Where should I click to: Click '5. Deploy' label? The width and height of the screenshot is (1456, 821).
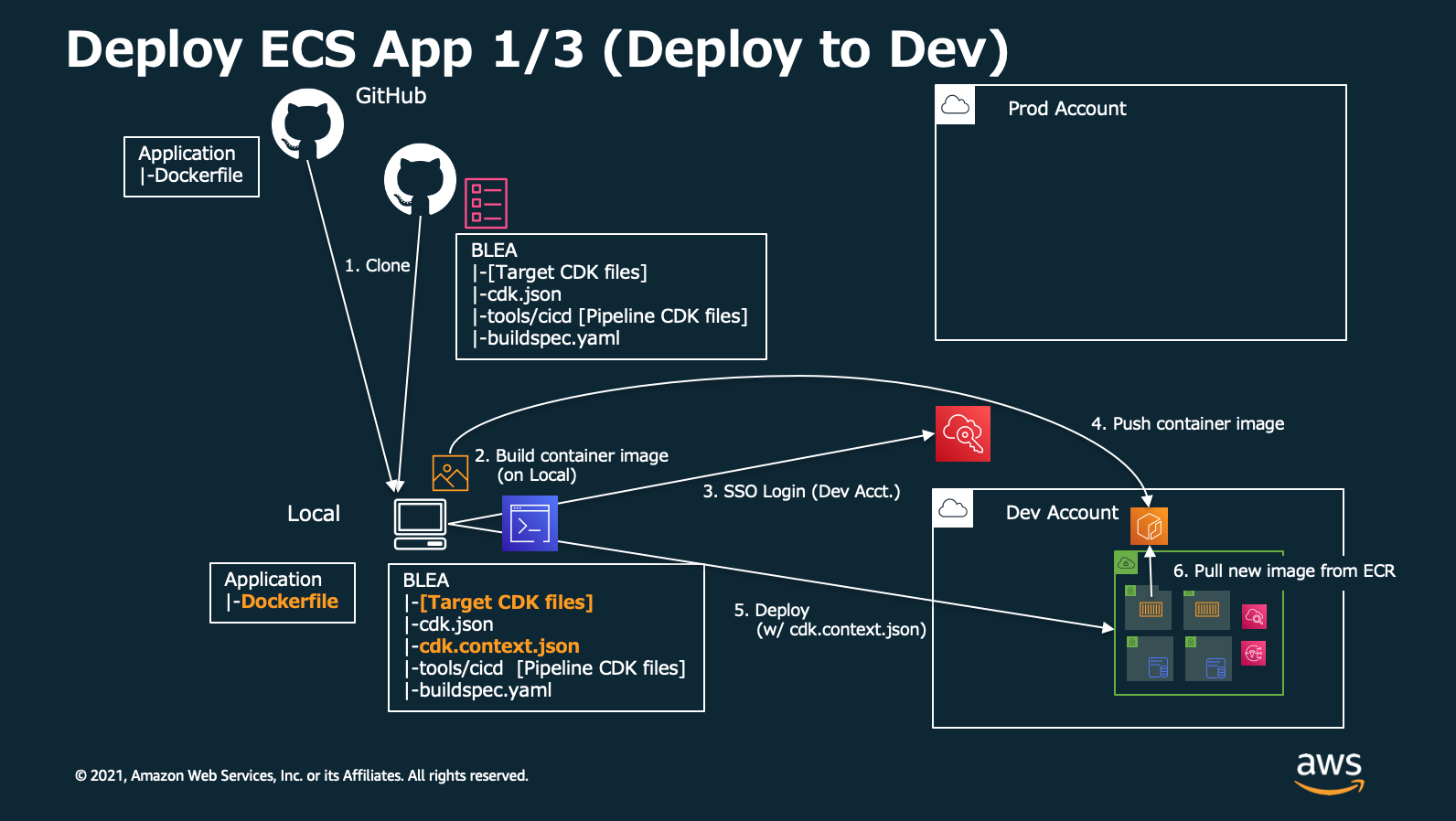pos(772,610)
